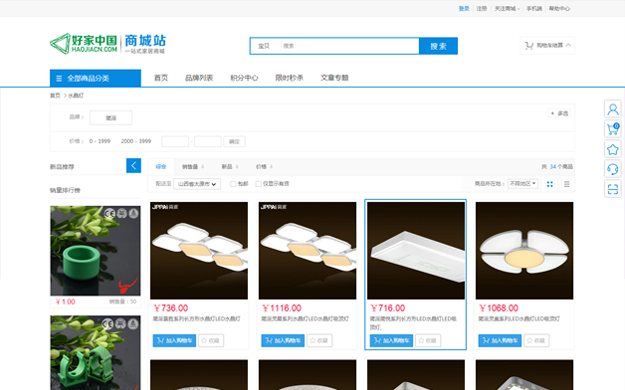Switch to grid view layout icon

pyautogui.click(x=550, y=184)
